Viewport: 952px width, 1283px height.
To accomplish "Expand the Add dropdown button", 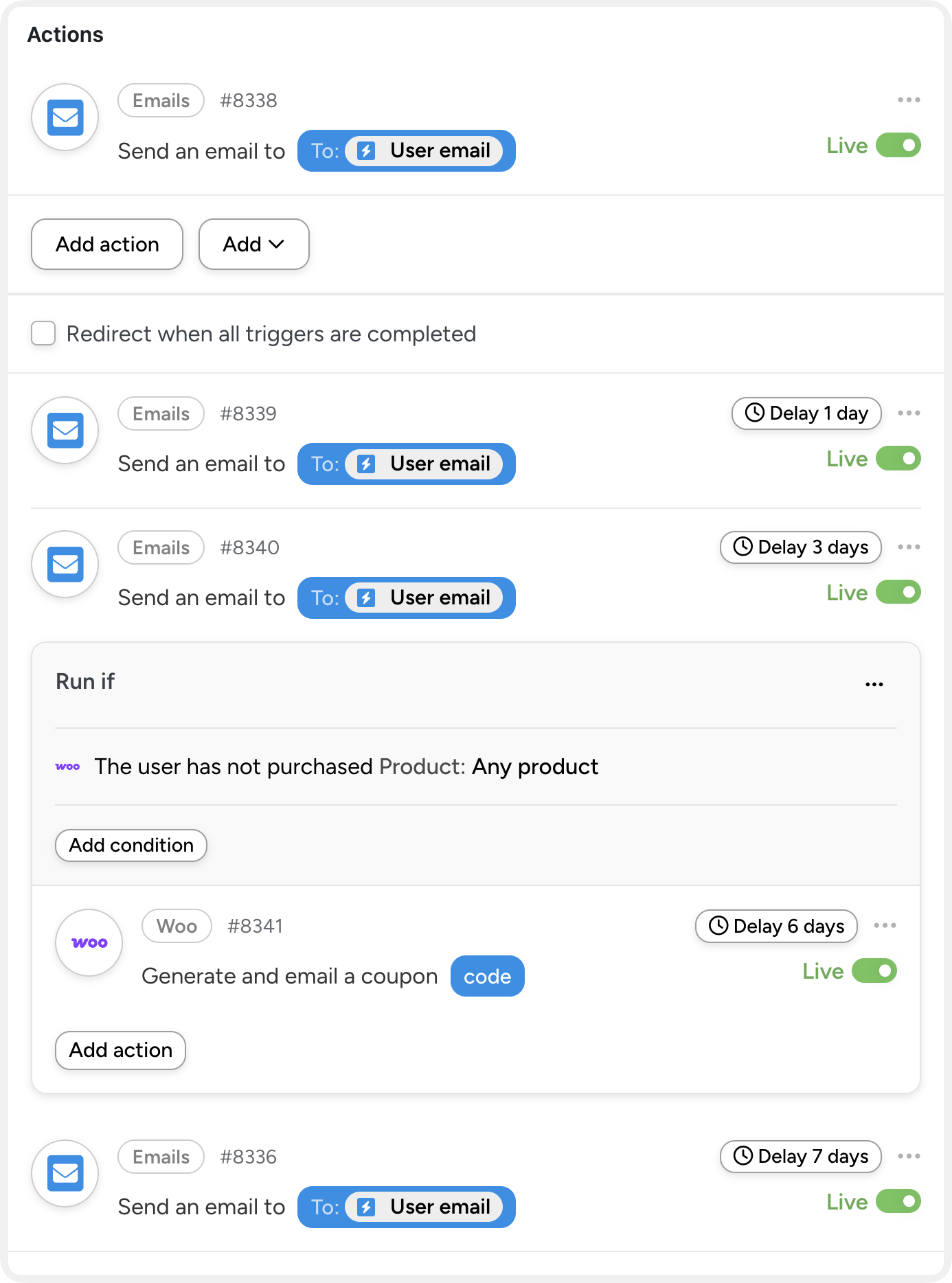I will (x=253, y=245).
